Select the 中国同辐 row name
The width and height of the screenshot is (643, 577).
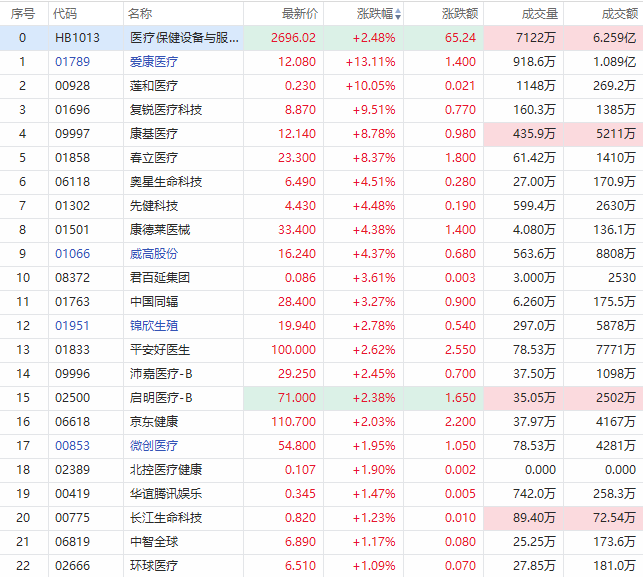pos(154,302)
